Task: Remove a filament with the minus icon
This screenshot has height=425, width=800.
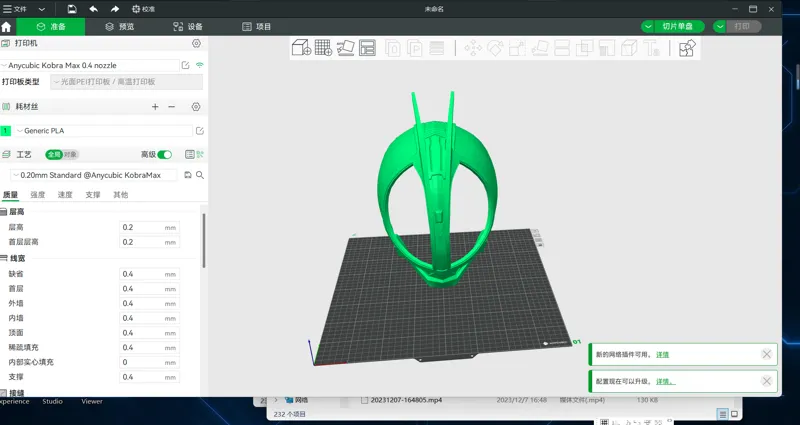Action: tap(171, 107)
